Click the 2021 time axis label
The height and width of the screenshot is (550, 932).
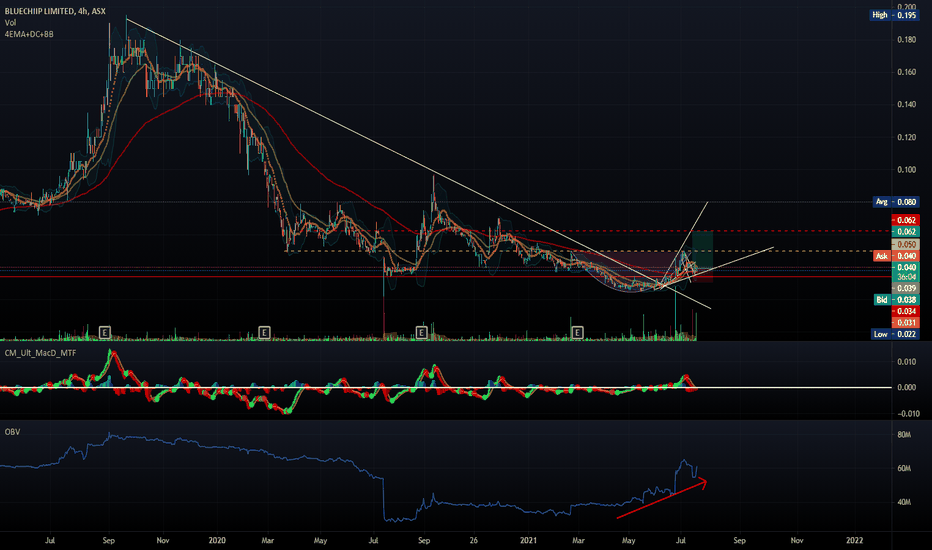click(x=528, y=540)
